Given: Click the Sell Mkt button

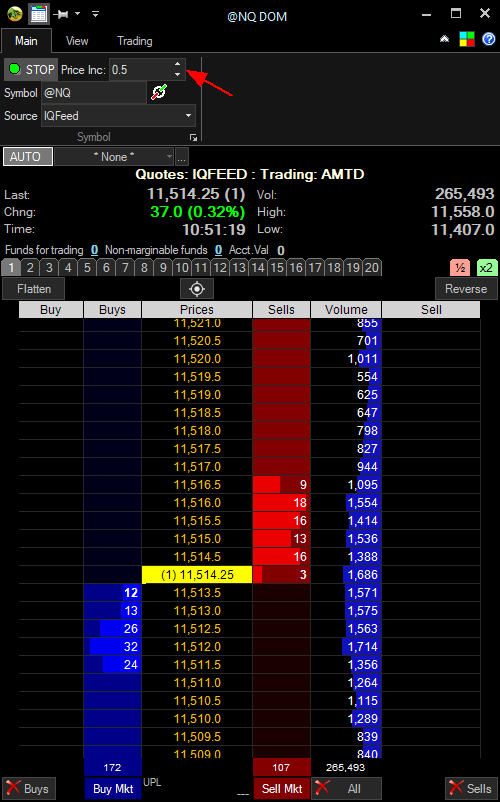Looking at the screenshot, I should (282, 789).
